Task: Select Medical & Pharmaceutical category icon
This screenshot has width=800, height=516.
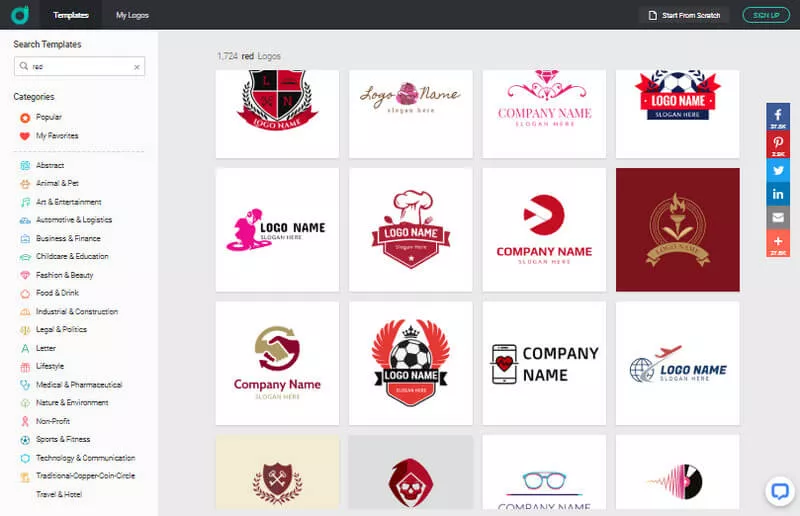Action: (25, 385)
